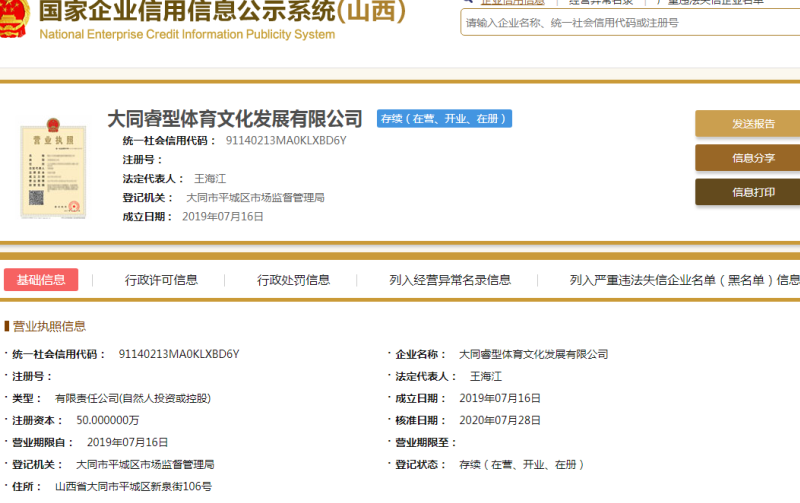
Task: Click the 注册资本 value 50.000000万
Action: click(108, 420)
